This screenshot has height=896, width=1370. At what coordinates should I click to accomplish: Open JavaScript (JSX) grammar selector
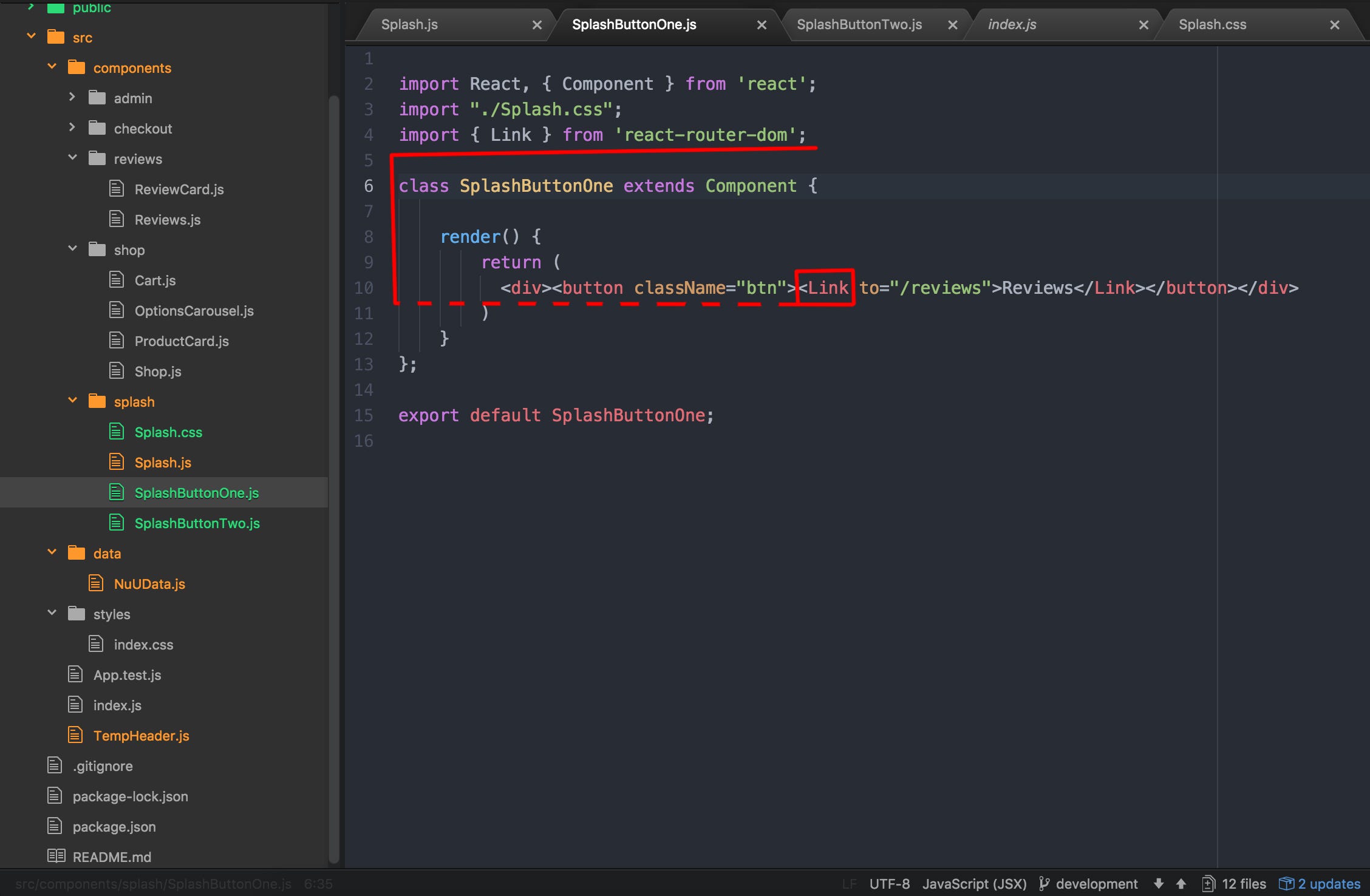click(x=974, y=883)
